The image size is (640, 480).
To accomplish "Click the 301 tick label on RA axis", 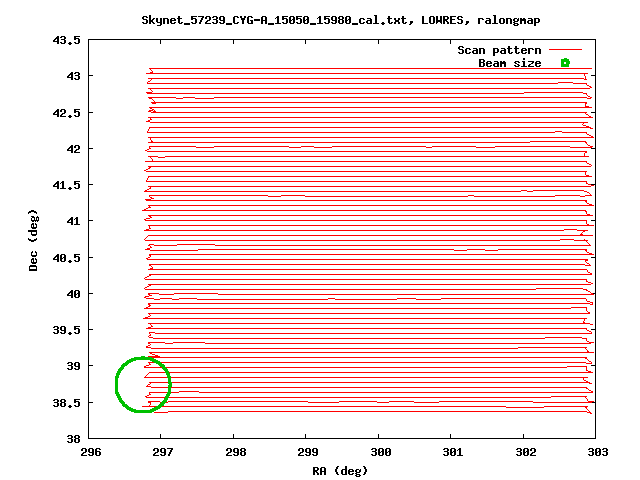I will pyautogui.click(x=453, y=452).
